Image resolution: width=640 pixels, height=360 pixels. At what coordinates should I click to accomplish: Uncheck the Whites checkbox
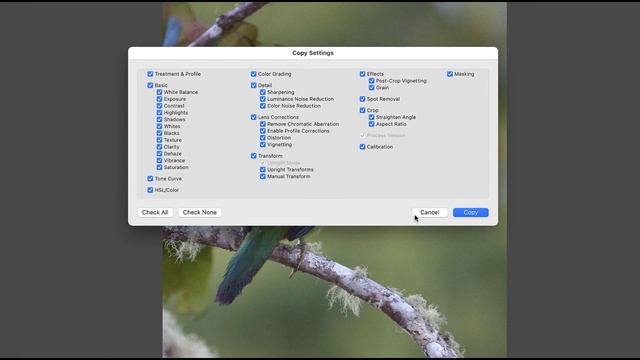(159, 127)
